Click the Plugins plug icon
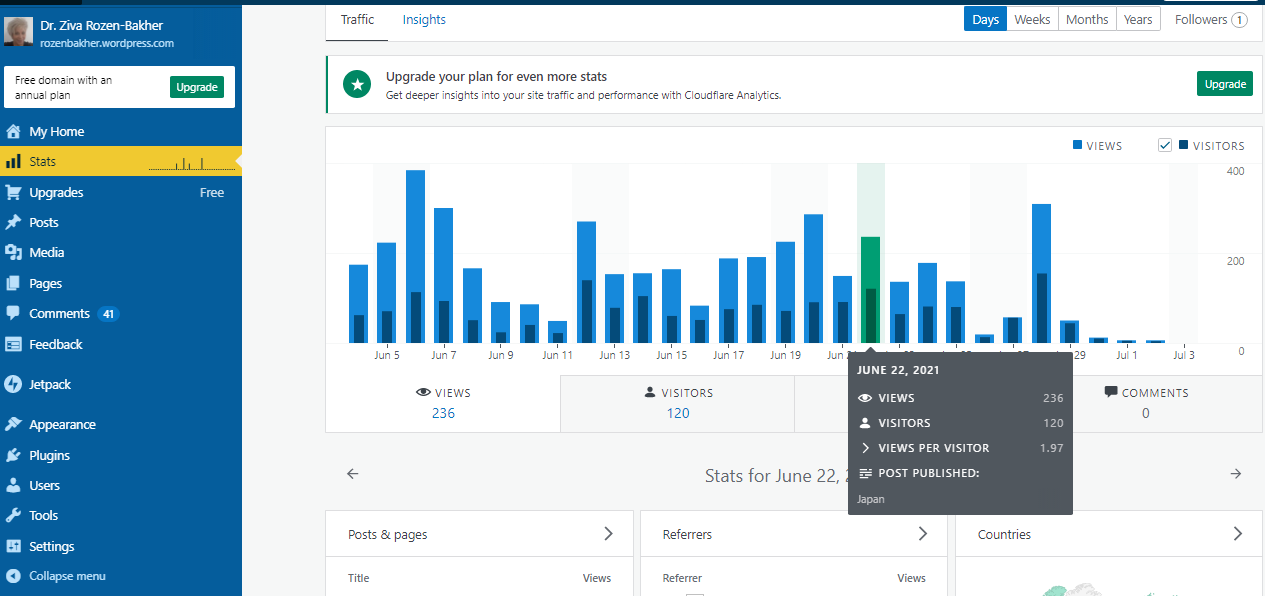The width and height of the screenshot is (1265, 596). [x=13, y=455]
